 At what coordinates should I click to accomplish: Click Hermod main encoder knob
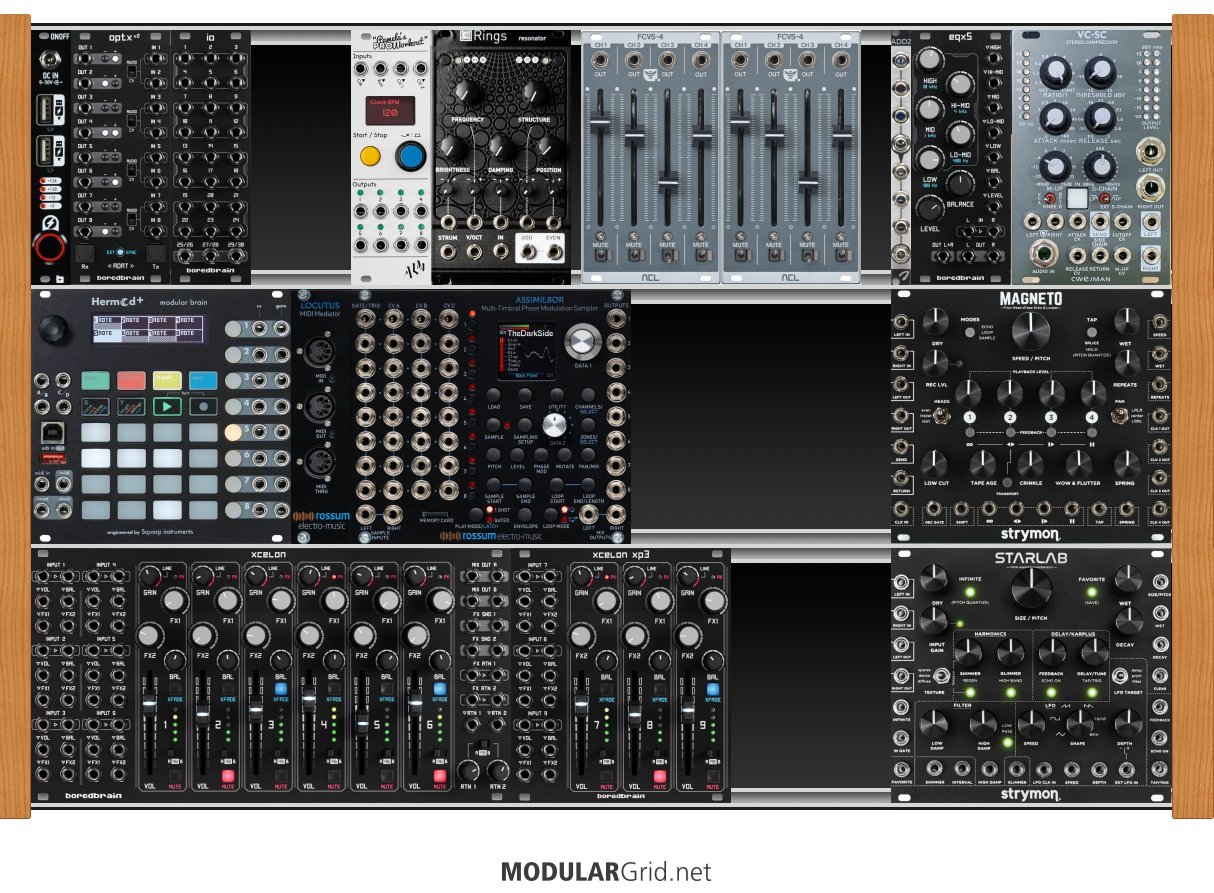[x=53, y=328]
